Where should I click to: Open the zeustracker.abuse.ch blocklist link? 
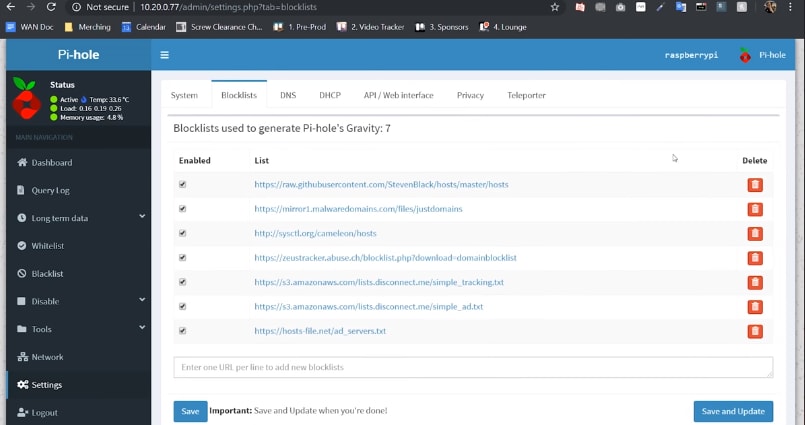[386, 258]
